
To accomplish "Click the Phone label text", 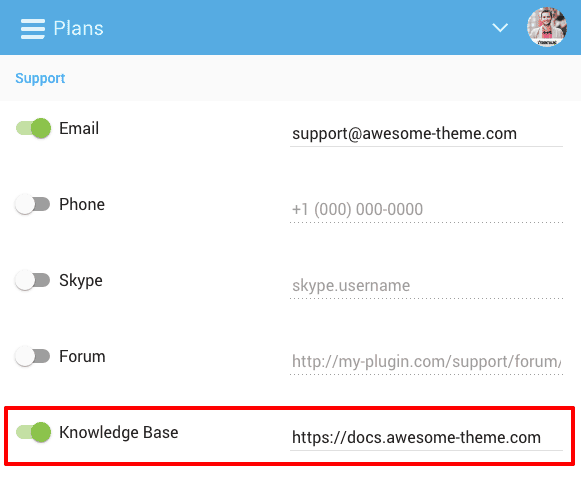I will click(x=82, y=205).
